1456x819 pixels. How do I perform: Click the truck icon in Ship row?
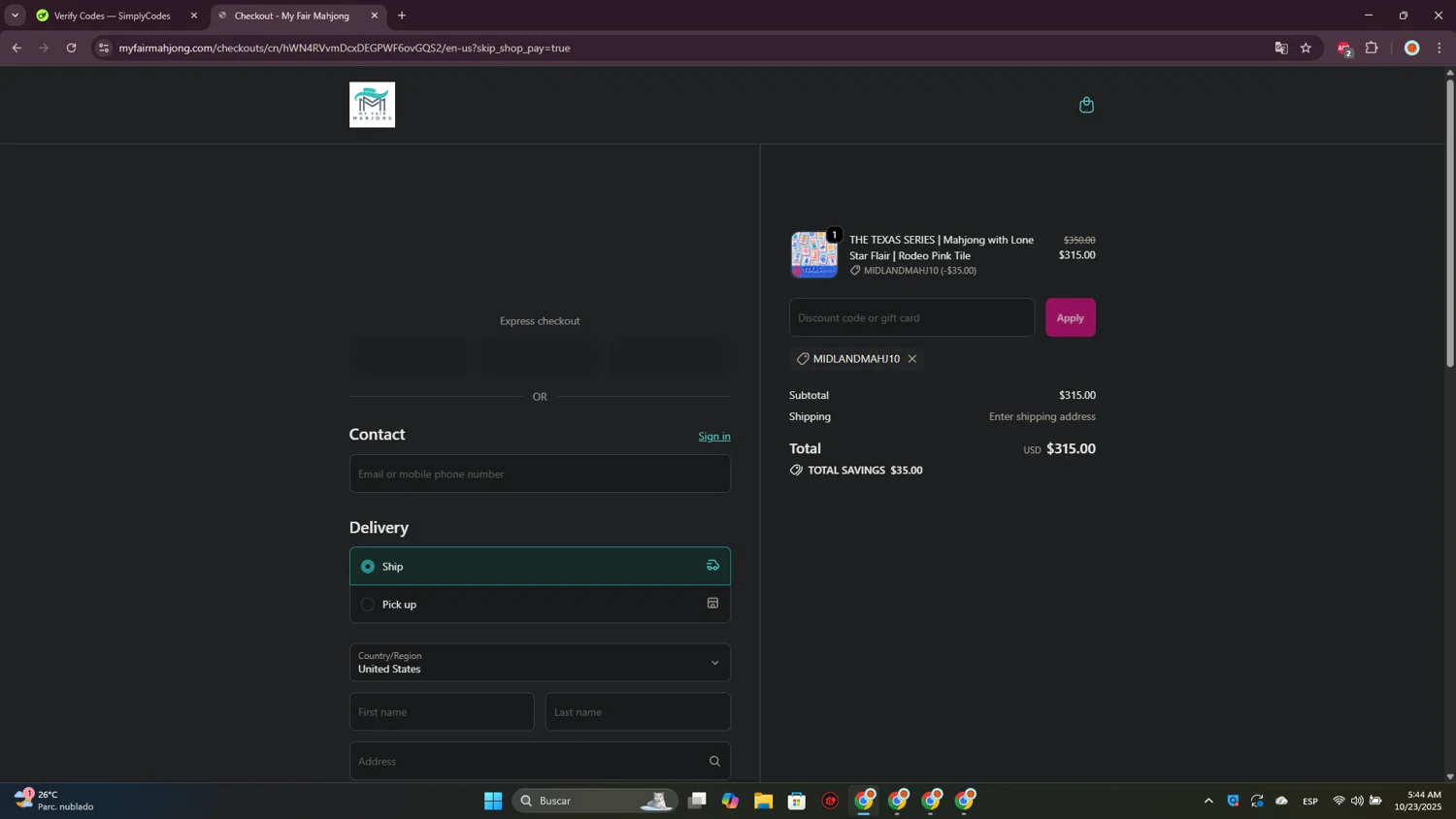(x=712, y=566)
